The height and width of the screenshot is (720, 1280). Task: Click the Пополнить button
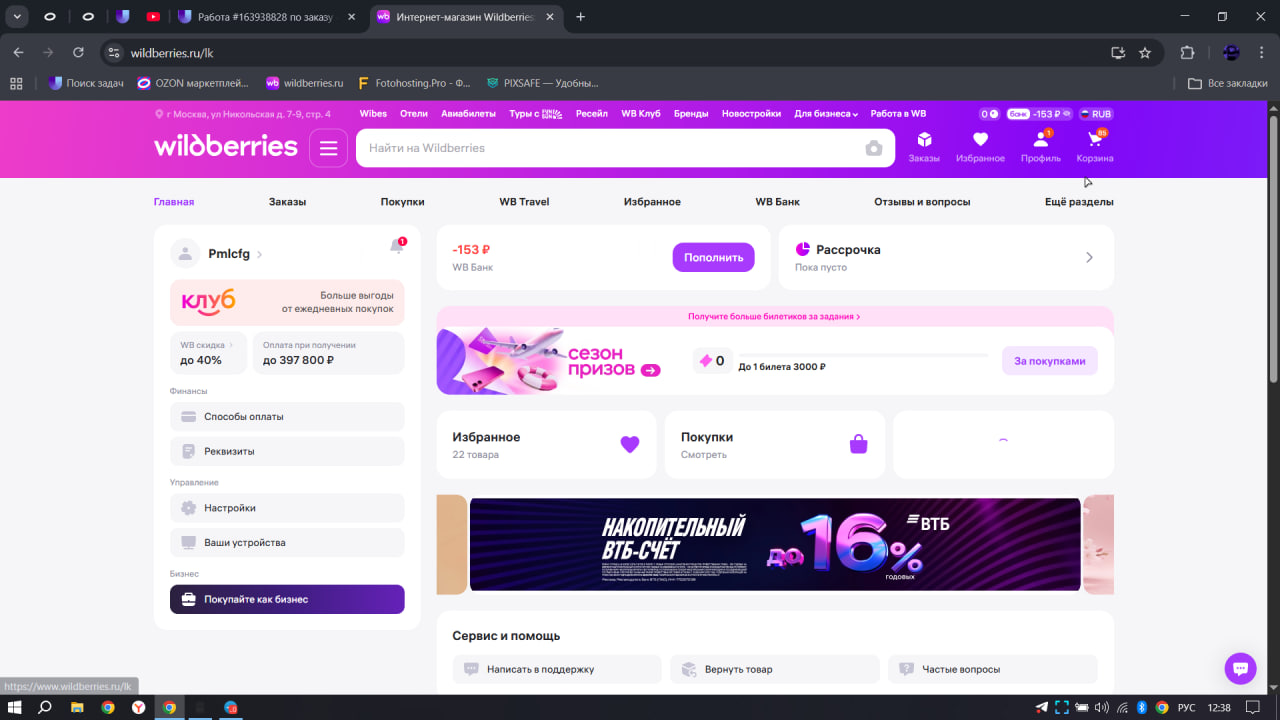pyautogui.click(x=713, y=257)
